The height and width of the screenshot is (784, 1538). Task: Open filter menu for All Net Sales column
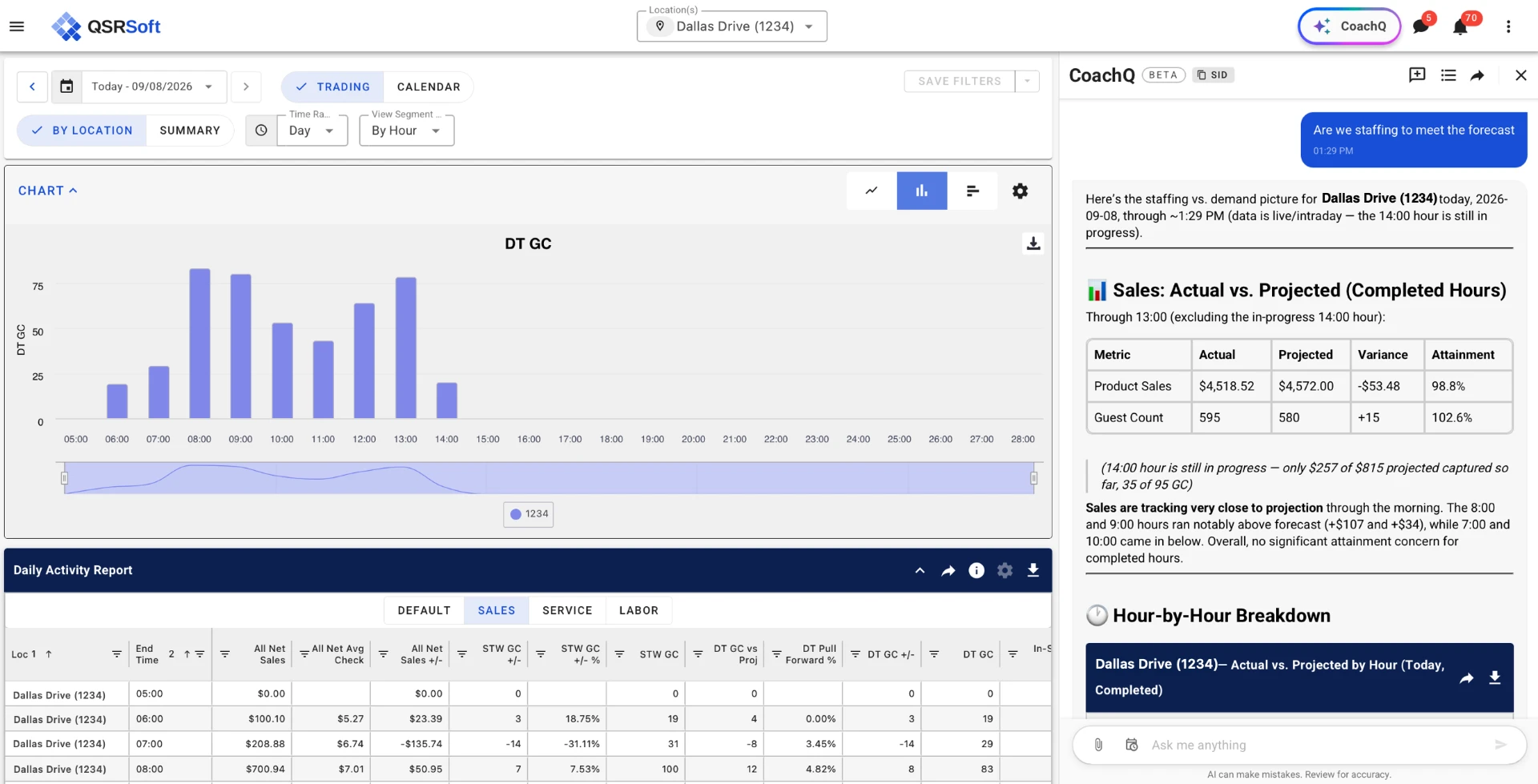tap(225, 654)
